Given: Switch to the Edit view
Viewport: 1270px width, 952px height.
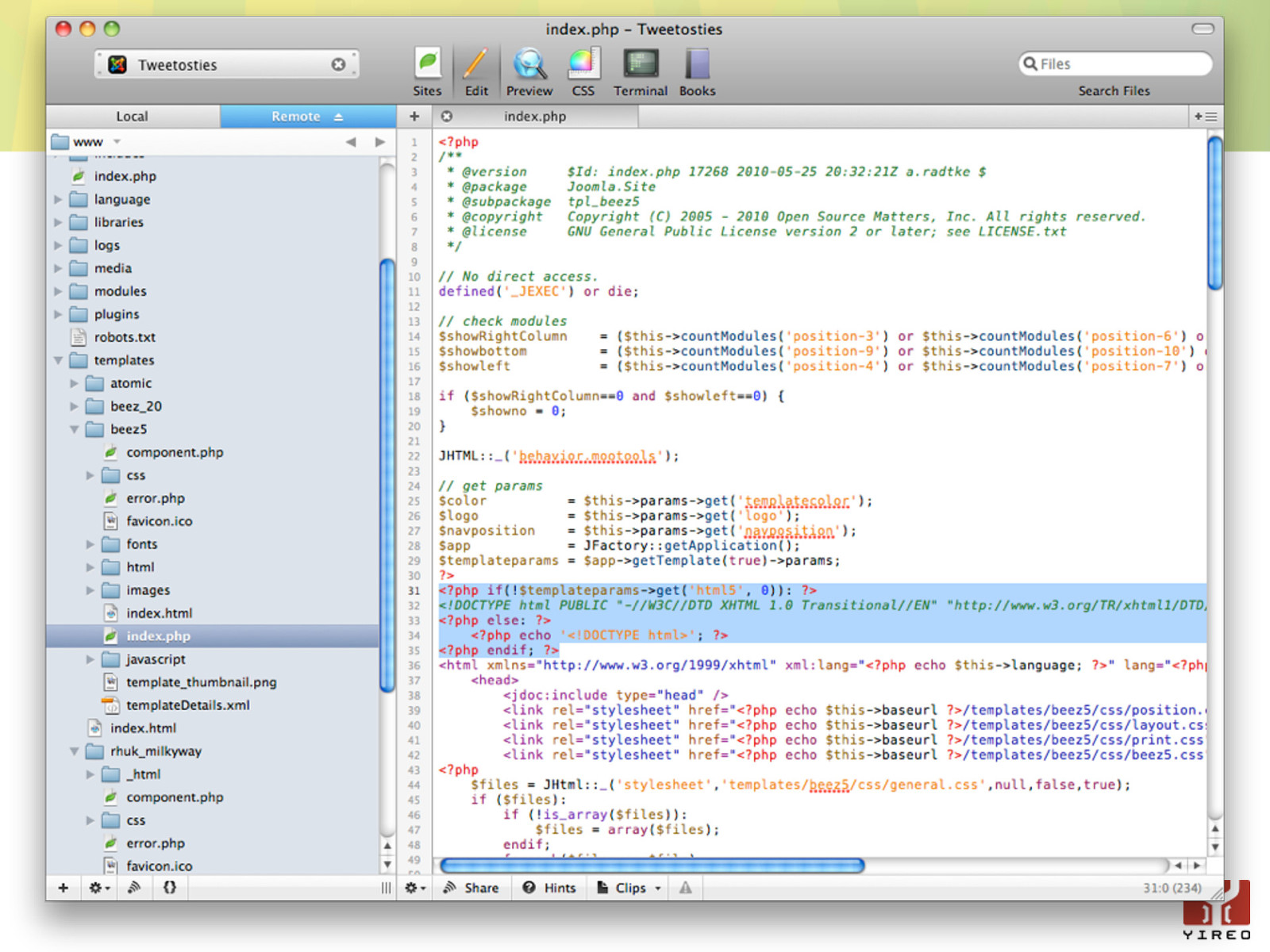Looking at the screenshot, I should click(x=476, y=72).
